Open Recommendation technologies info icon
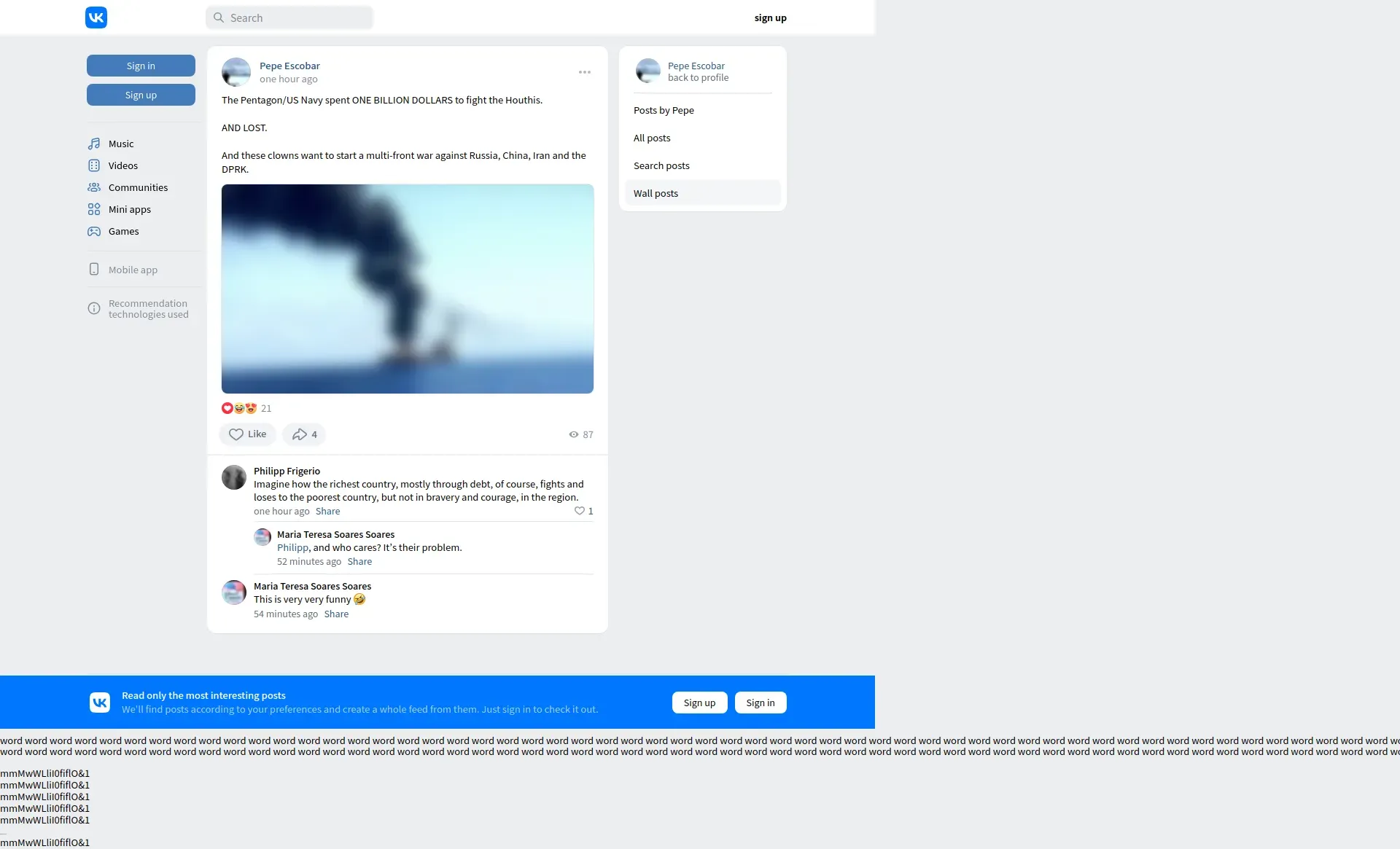Image resolution: width=1400 pixels, height=849 pixels. (94, 309)
